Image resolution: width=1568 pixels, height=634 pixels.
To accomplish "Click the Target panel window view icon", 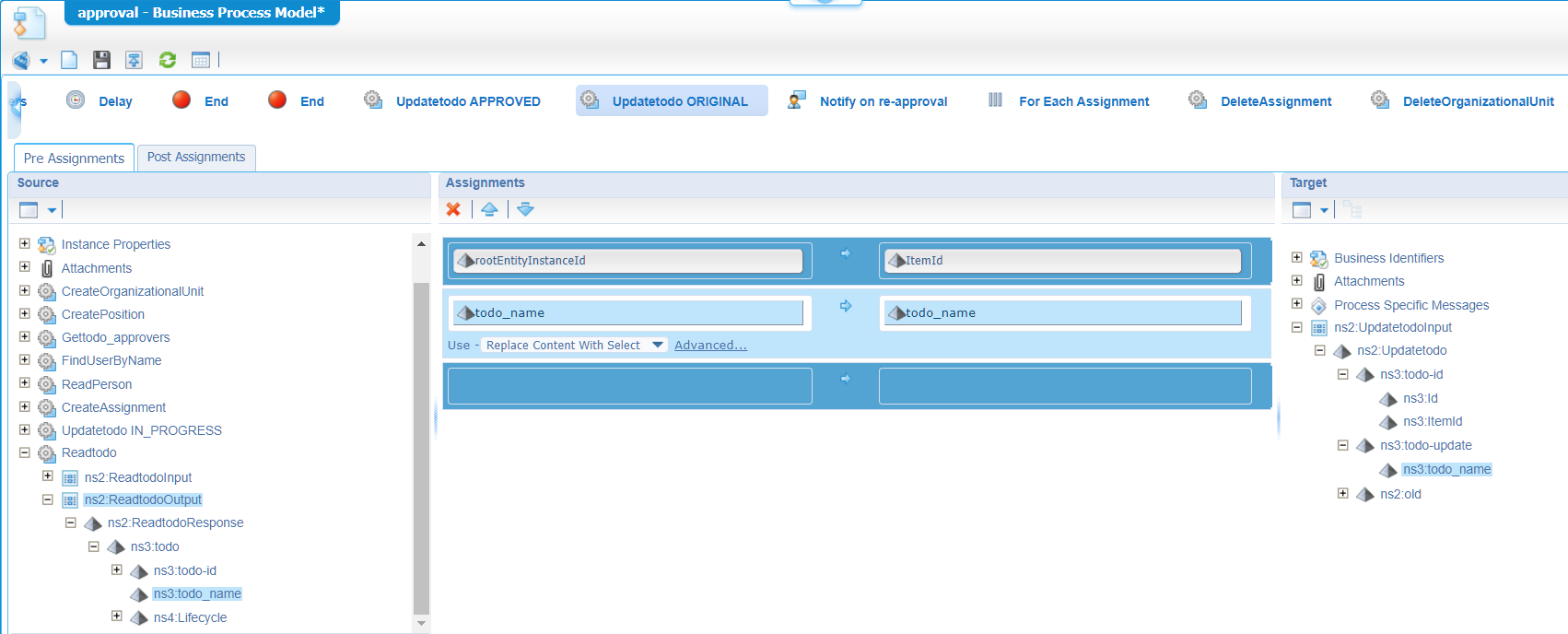I will (x=1302, y=210).
